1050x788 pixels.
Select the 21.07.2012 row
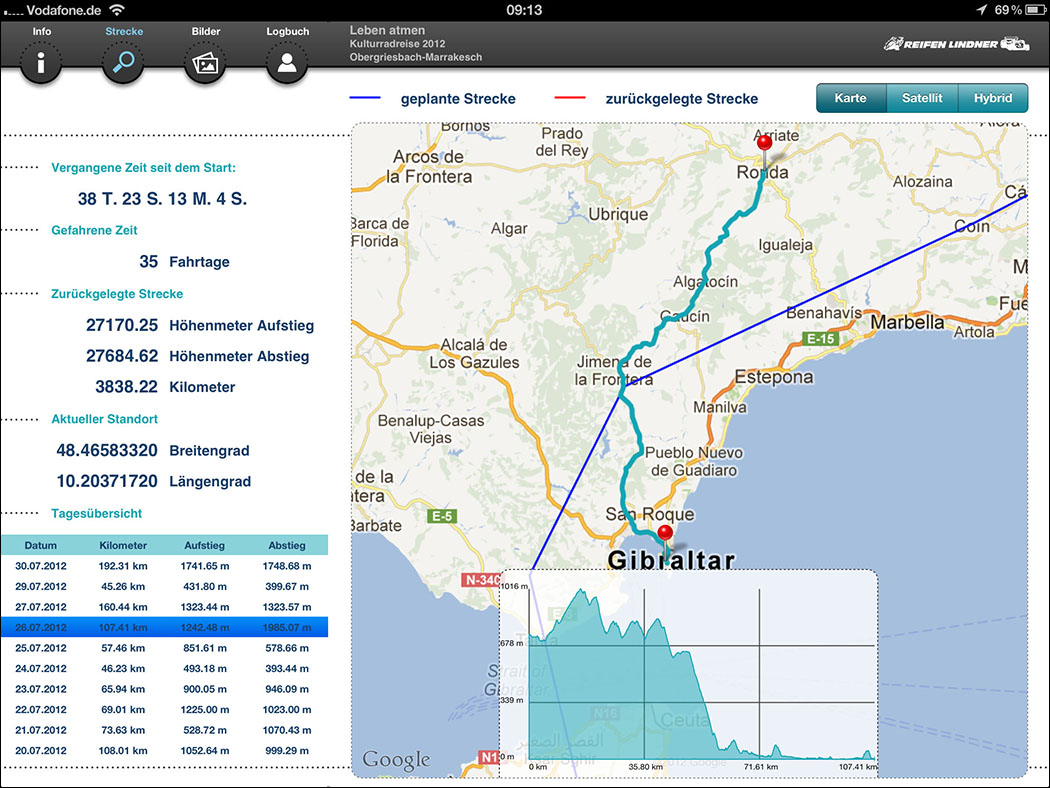[x=164, y=730]
